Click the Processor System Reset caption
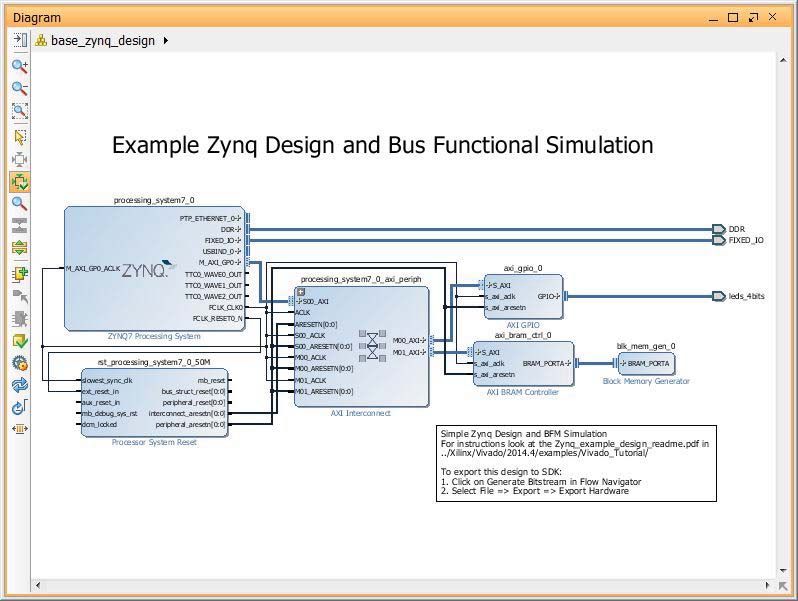 pyautogui.click(x=154, y=443)
